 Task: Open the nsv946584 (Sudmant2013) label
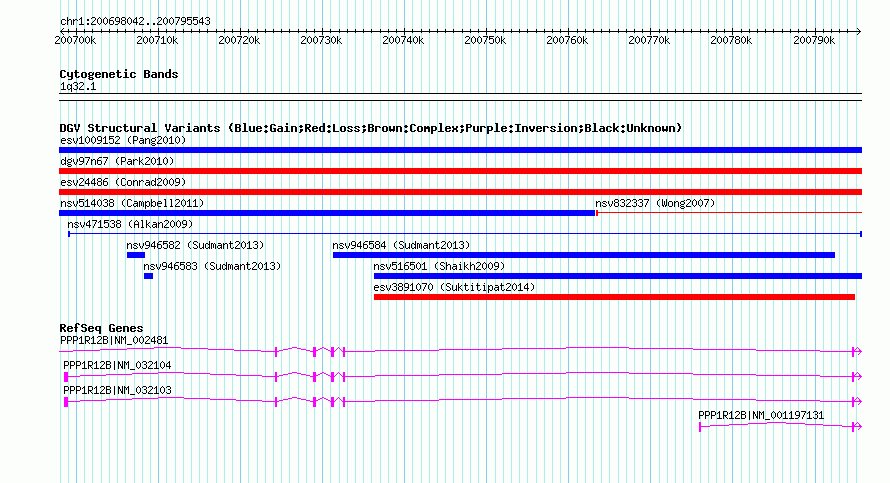[x=401, y=245]
